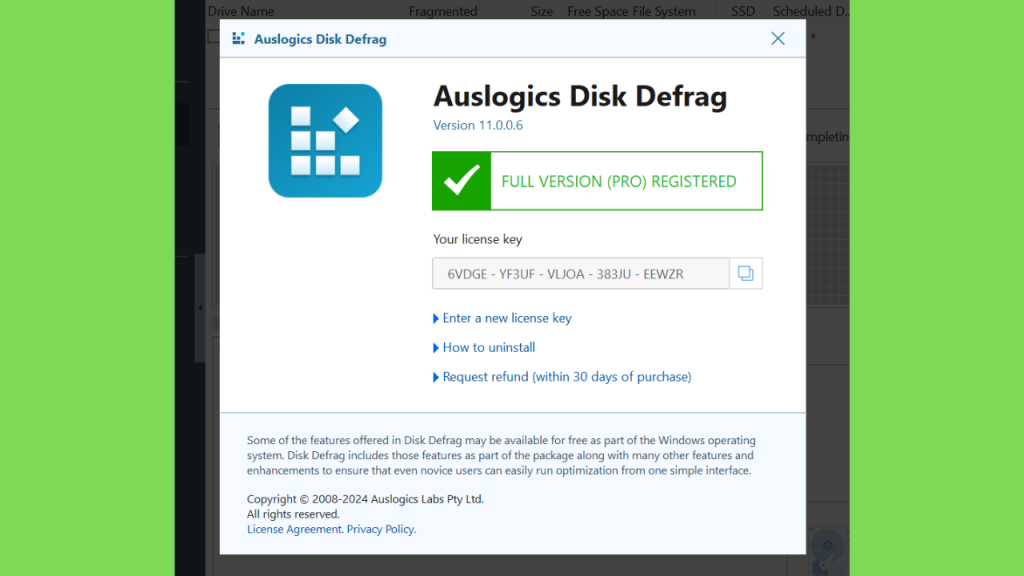Click the FULL VERSION (PRO) REGISTERED banner
The width and height of the screenshot is (1024, 576).
[598, 181]
